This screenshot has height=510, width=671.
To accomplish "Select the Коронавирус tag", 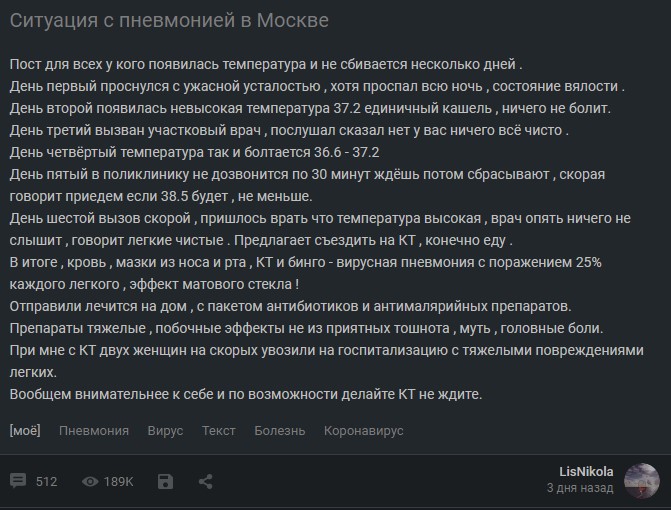I will [x=363, y=430].
